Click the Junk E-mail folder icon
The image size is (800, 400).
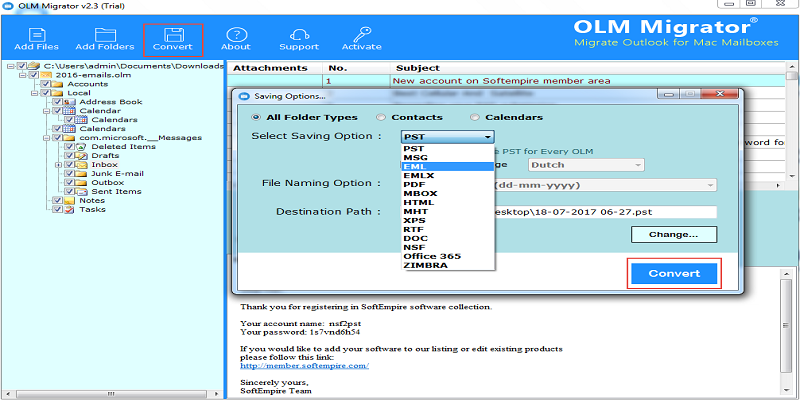(x=82, y=173)
